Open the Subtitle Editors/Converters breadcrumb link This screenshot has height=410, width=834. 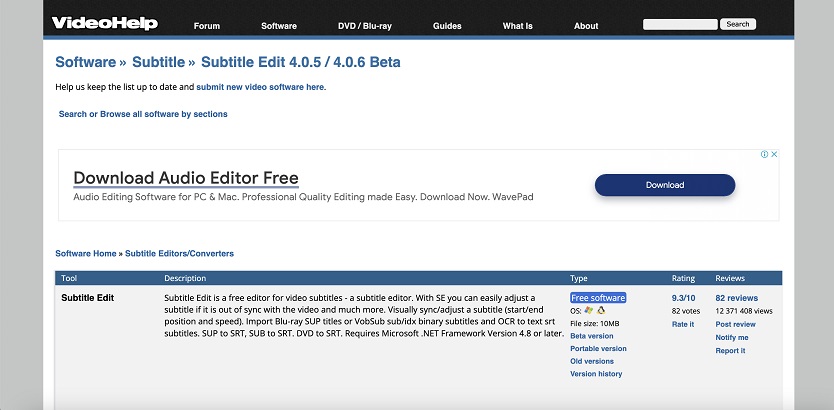point(179,254)
